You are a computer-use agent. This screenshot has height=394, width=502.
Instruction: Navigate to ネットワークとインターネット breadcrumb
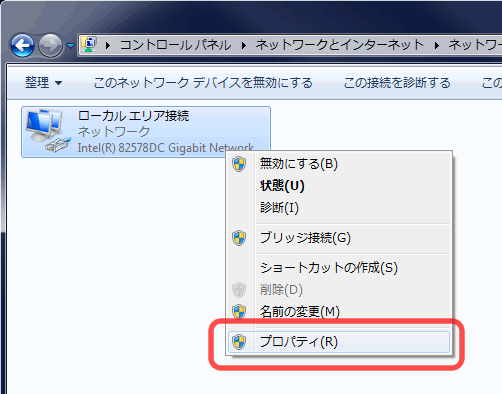click(x=340, y=45)
